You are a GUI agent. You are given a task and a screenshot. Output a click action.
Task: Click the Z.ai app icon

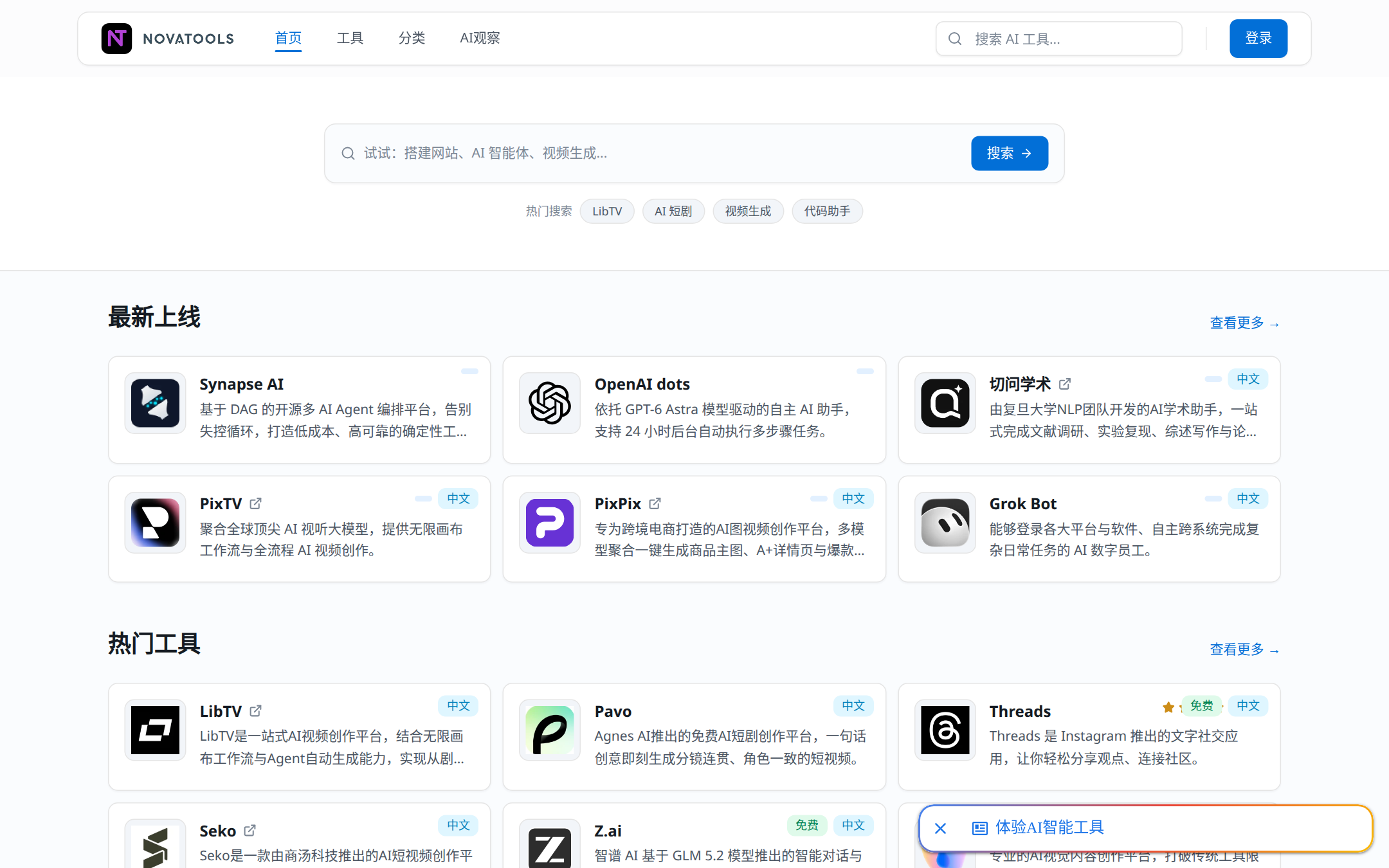click(550, 847)
